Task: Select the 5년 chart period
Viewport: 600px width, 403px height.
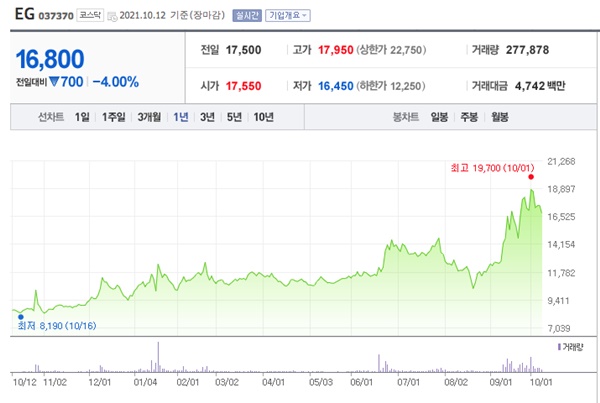Action: coord(234,117)
